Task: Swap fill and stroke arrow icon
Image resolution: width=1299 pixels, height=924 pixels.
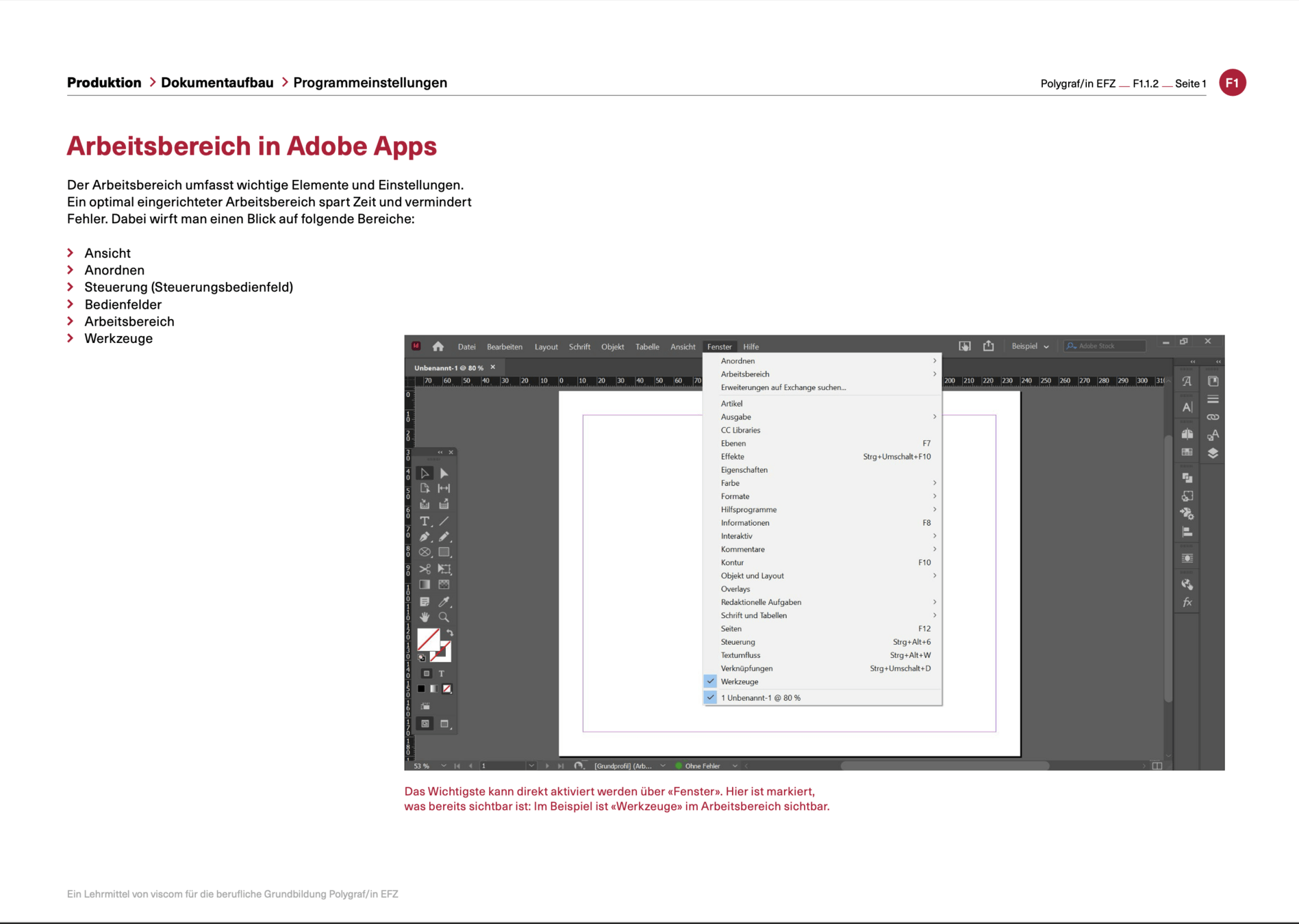Action: 450,633
